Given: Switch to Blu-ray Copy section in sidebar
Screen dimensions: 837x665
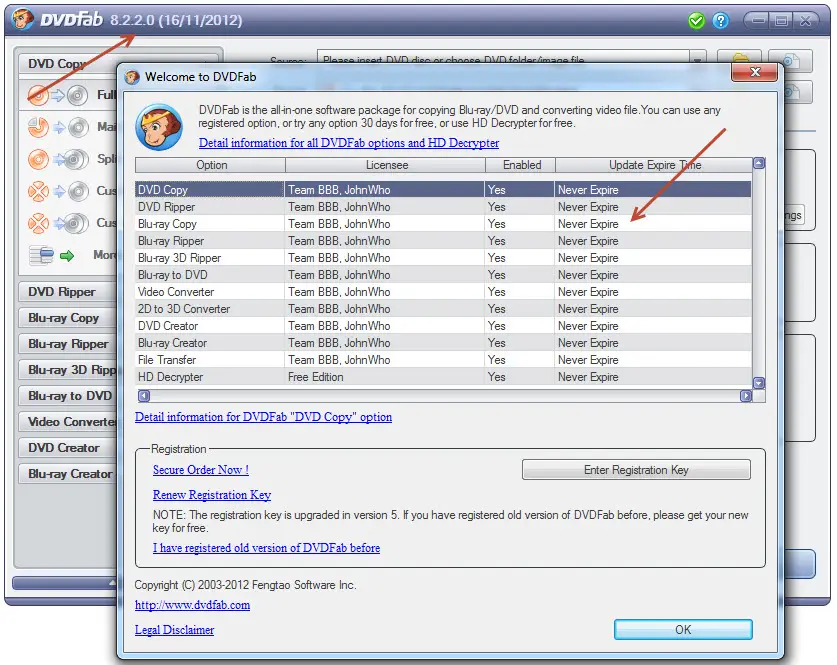Looking at the screenshot, I should click(67, 318).
